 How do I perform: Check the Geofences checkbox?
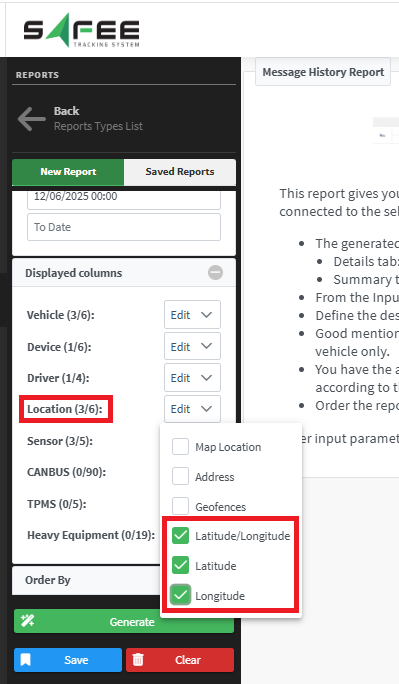coord(180,506)
